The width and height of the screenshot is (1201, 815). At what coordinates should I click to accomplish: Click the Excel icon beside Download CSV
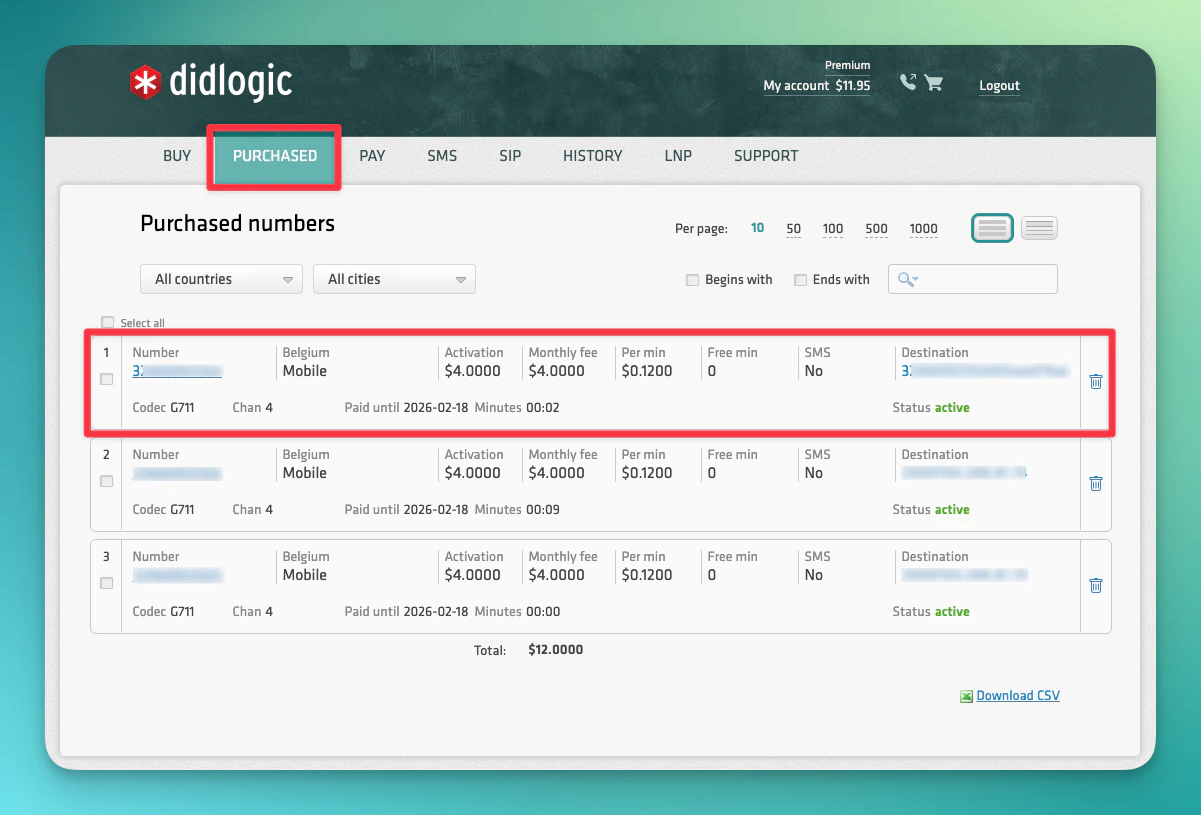(x=966, y=695)
